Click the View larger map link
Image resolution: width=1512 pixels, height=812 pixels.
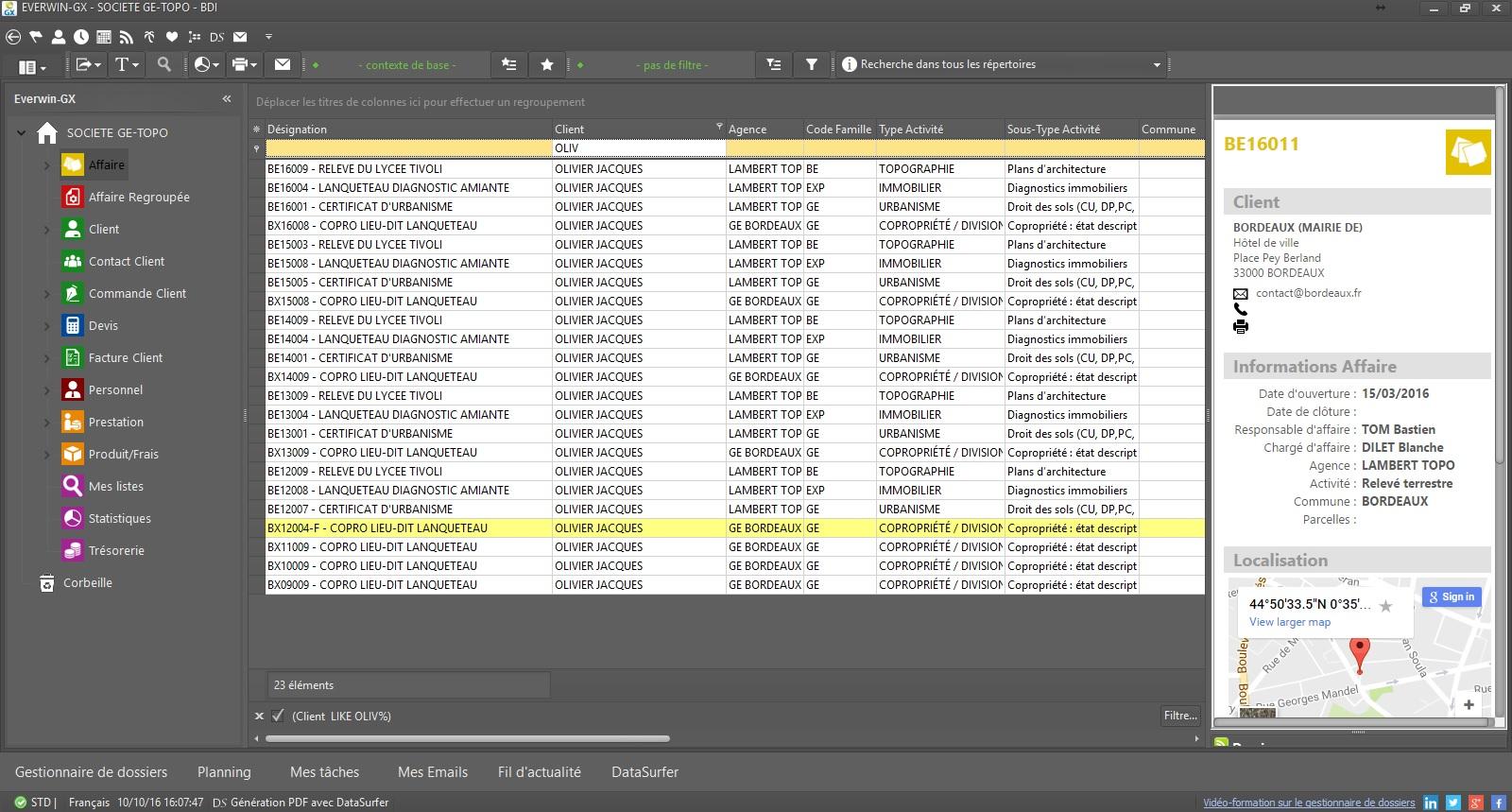[x=1290, y=622]
